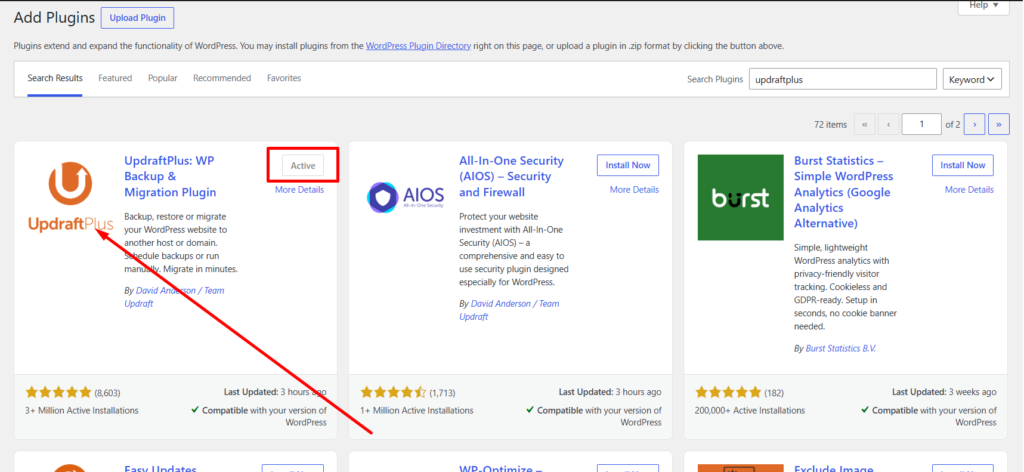Open the All-In-One Security (AIOS) title
The width and height of the screenshot is (1024, 472).
511,176
